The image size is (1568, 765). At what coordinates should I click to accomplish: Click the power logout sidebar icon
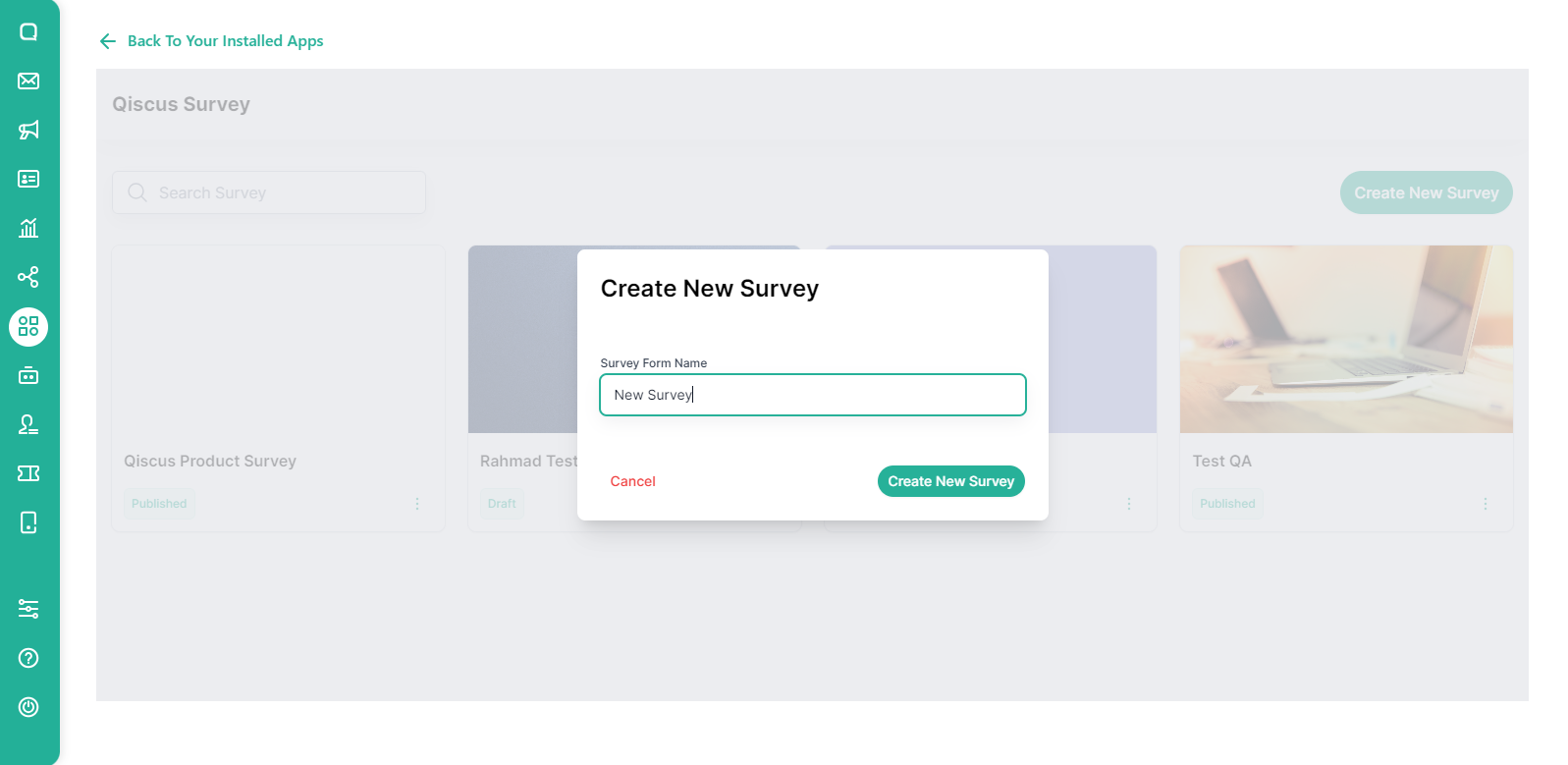[28, 707]
